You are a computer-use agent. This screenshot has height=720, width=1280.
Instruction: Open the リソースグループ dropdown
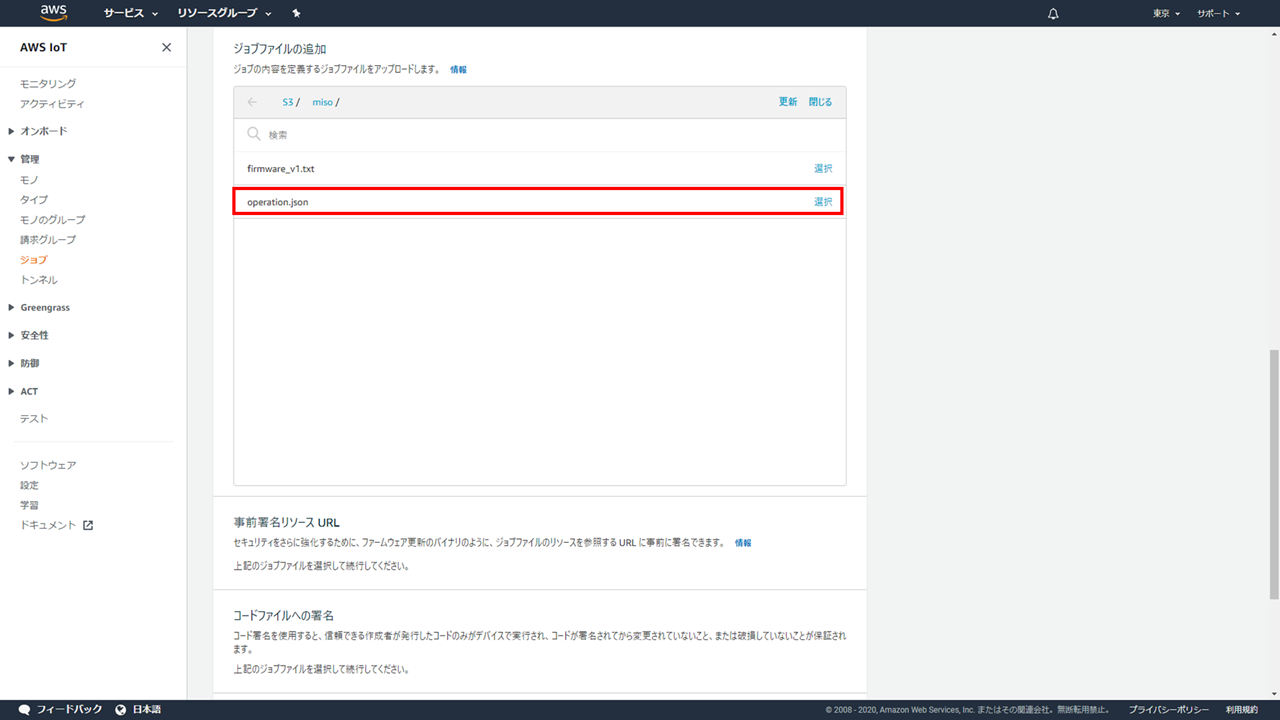(x=224, y=14)
